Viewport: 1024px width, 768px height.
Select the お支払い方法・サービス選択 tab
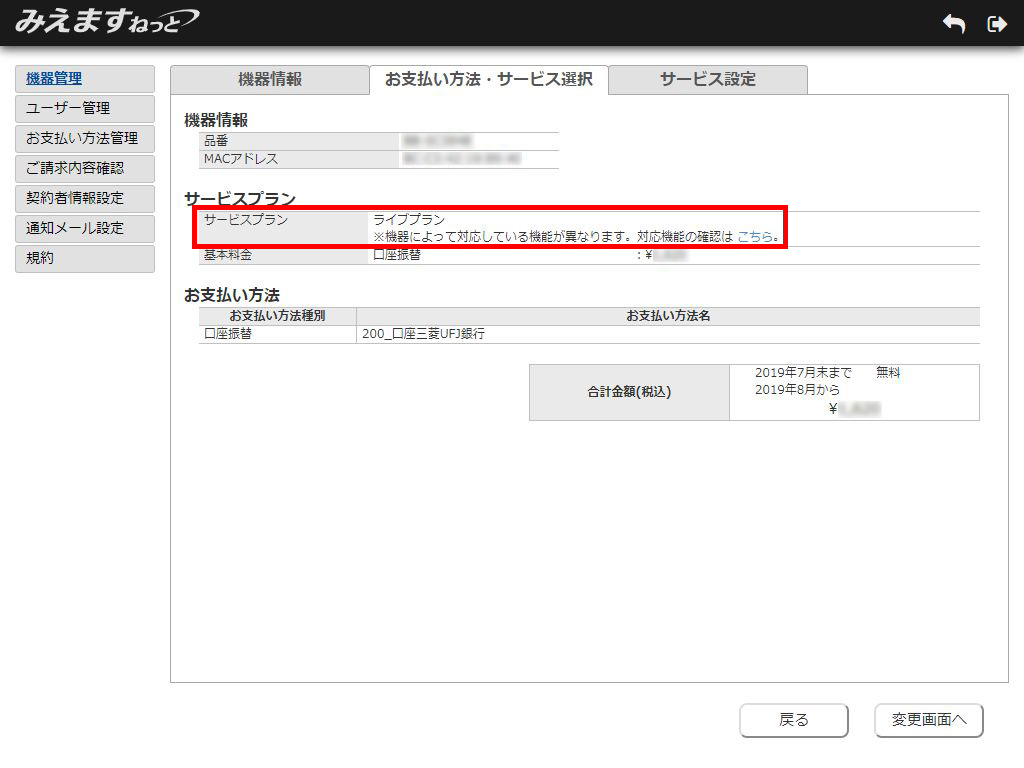[488, 80]
